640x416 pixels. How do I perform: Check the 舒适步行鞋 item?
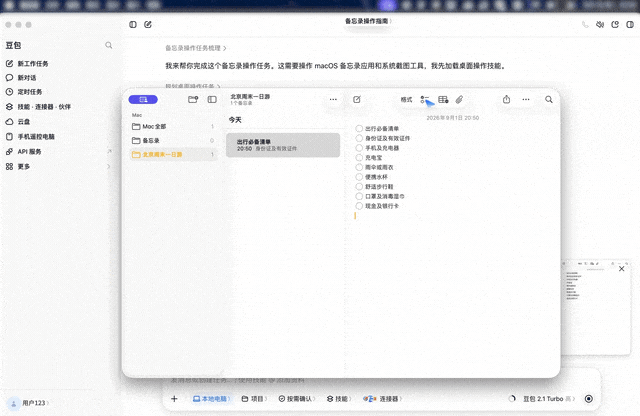pyautogui.click(x=359, y=187)
